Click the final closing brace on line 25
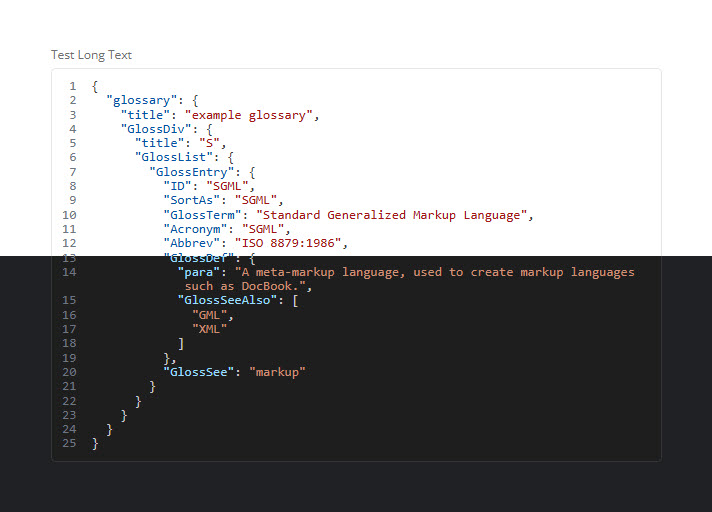Viewport: 712px width, 512px height. point(95,443)
